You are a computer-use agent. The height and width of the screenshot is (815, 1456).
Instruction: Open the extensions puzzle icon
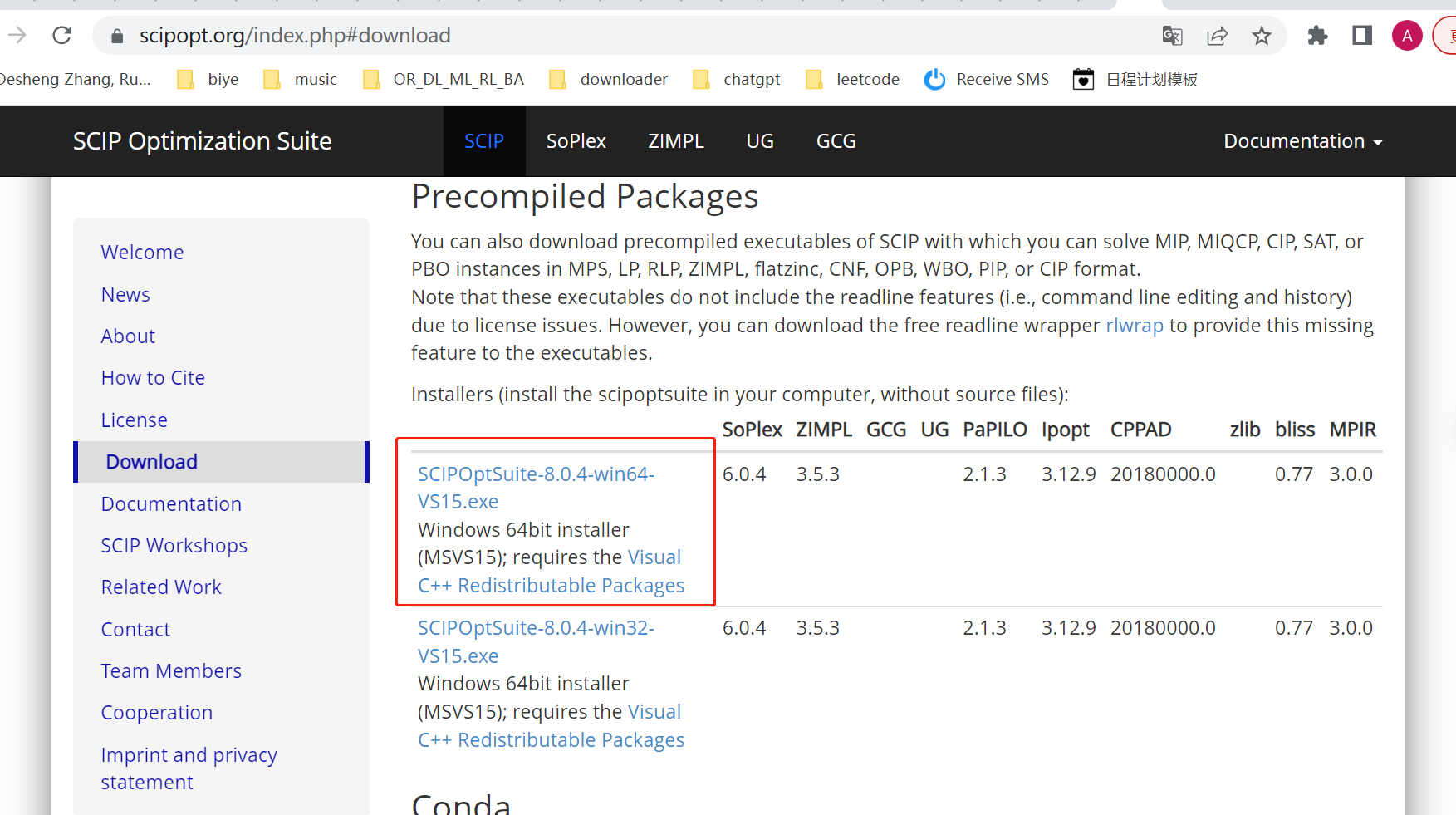click(1317, 36)
